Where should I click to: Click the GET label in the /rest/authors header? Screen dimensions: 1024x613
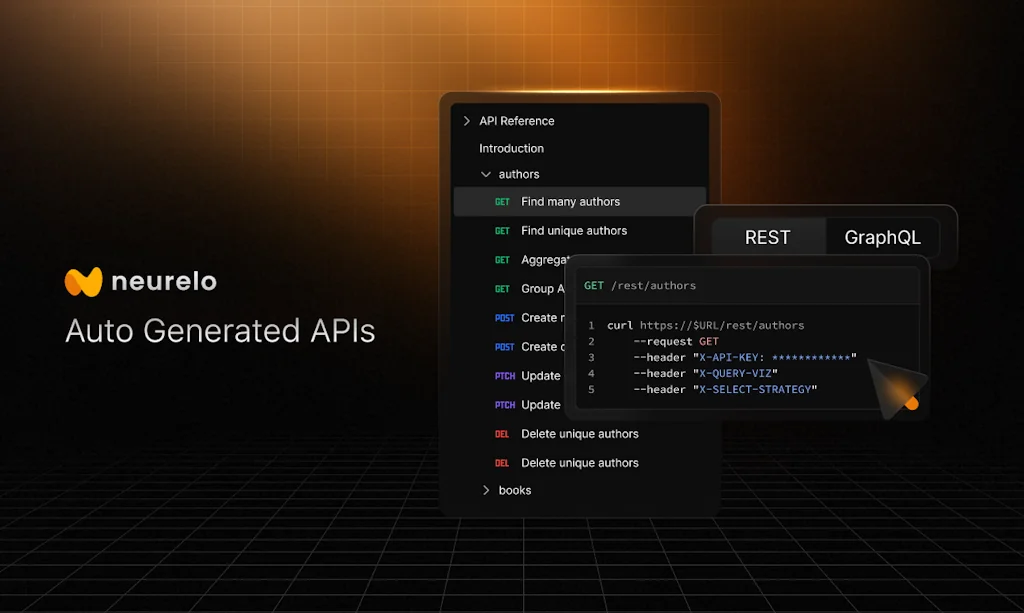593,285
